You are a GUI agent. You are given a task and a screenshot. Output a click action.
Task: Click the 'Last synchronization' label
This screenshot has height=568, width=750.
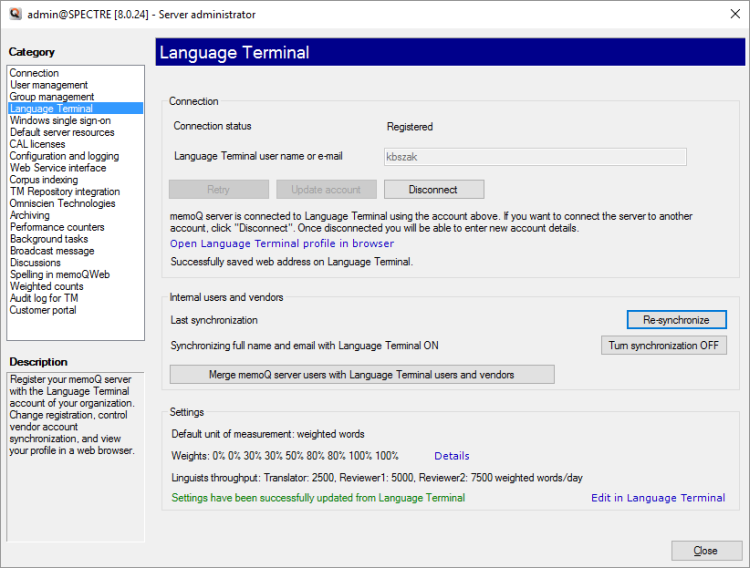(214, 320)
